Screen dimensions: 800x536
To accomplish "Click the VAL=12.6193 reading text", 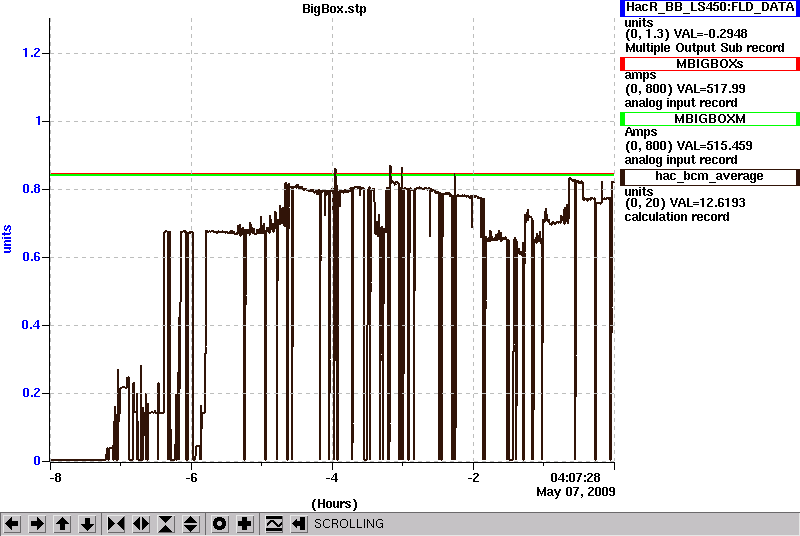I will pyautogui.click(x=710, y=203).
